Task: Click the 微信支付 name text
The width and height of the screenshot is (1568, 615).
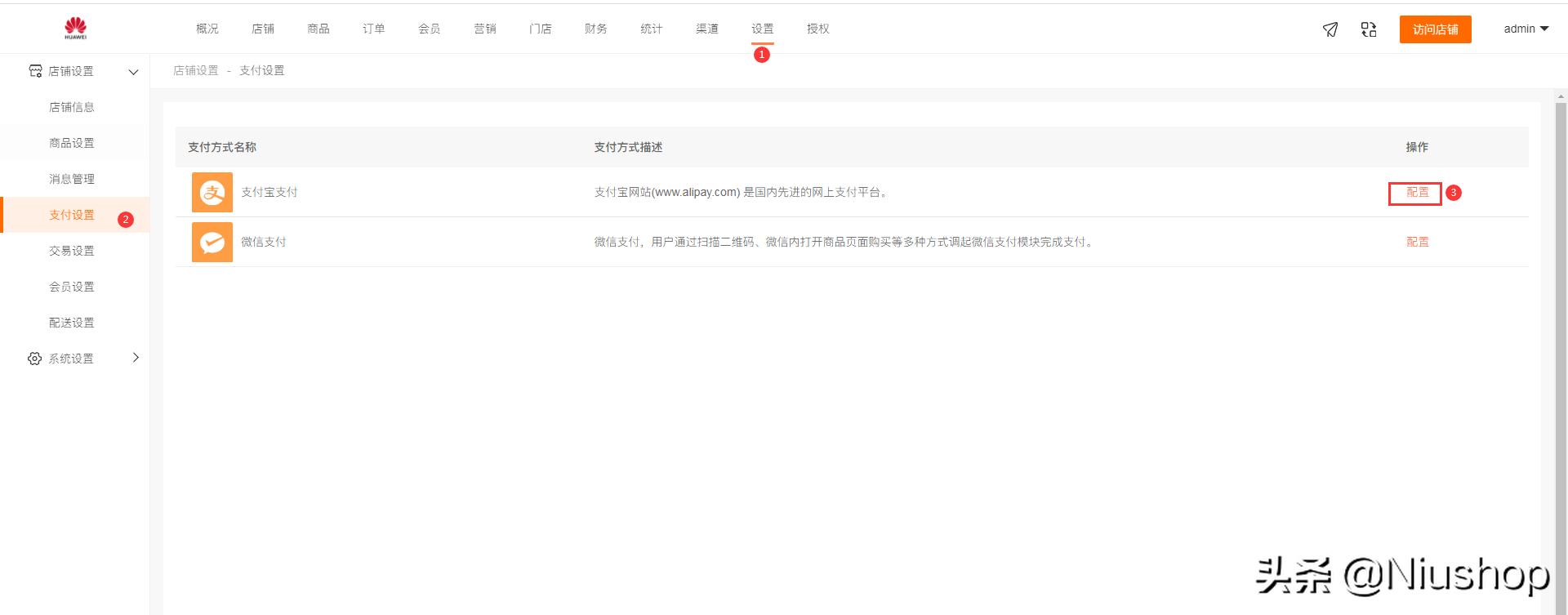Action: pos(264,242)
